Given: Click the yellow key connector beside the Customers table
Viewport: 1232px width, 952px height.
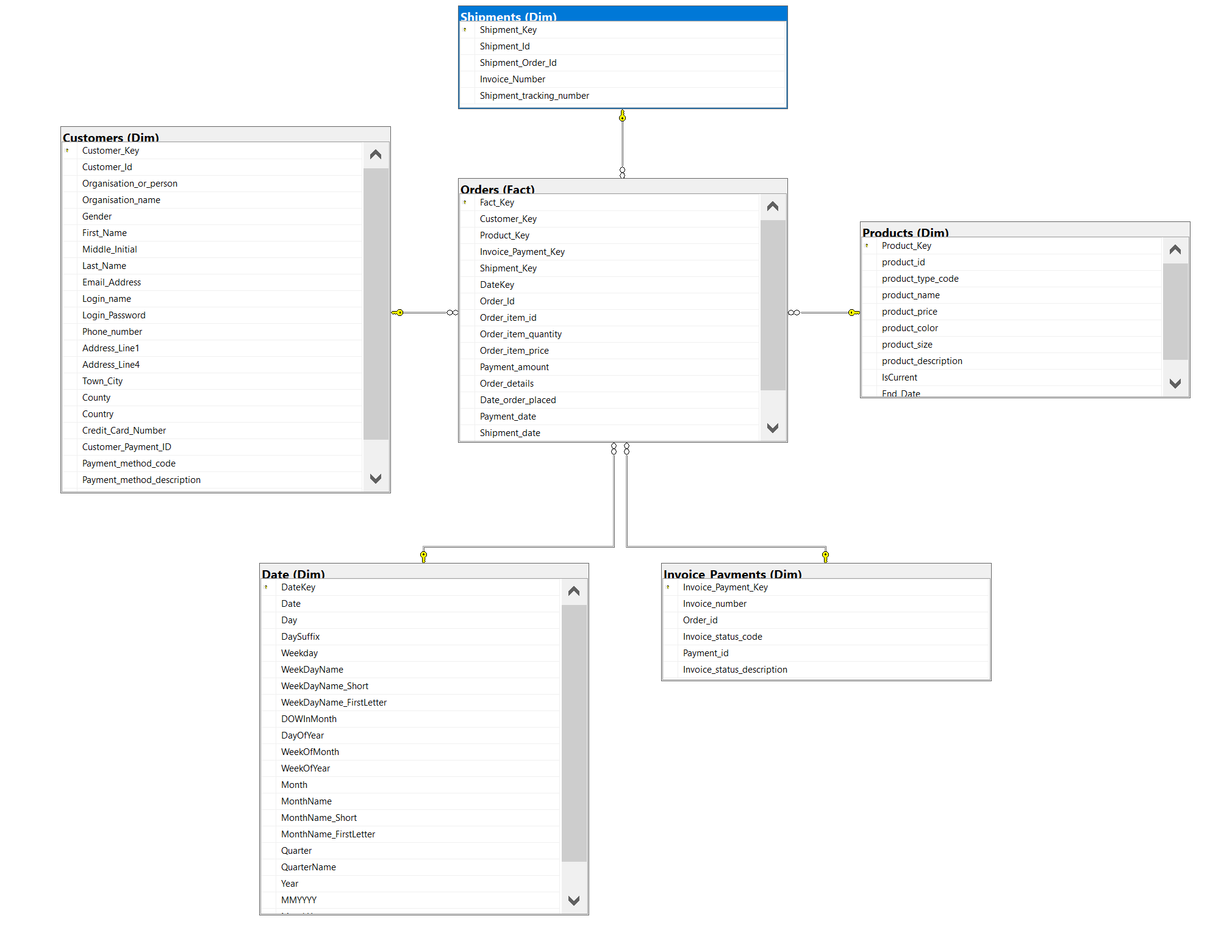Looking at the screenshot, I should click(398, 313).
